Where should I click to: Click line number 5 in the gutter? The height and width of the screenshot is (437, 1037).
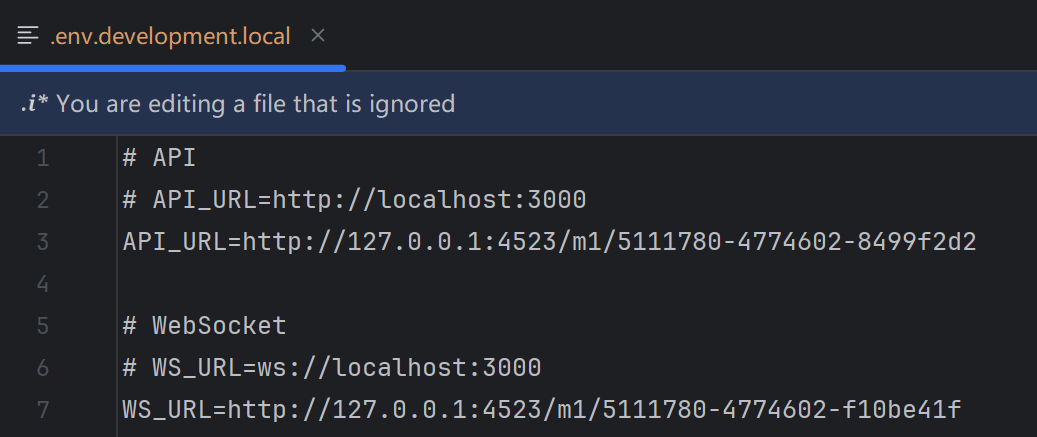[43, 327]
